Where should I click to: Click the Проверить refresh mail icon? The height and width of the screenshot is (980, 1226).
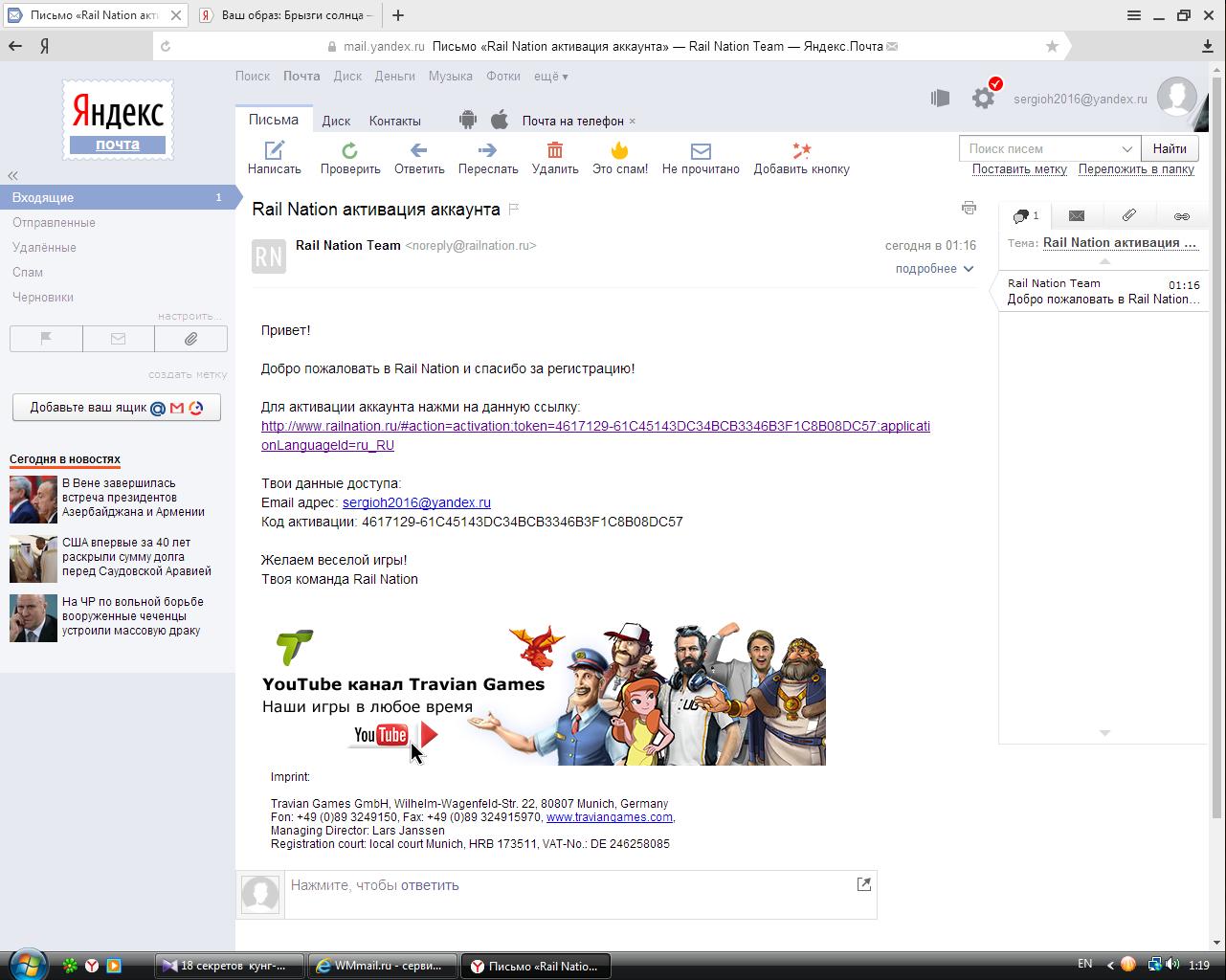click(x=349, y=150)
